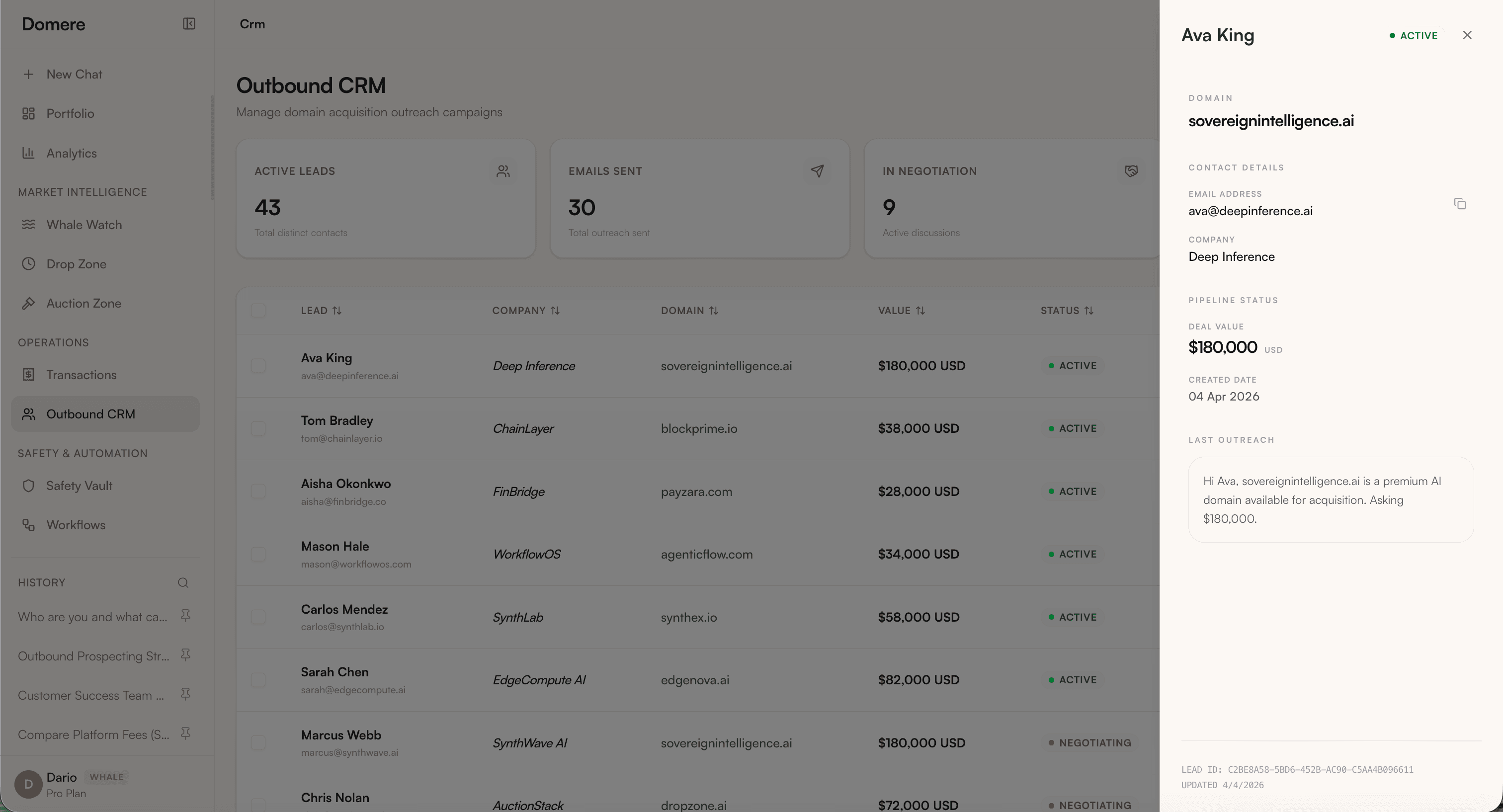Collapse the left sidebar
This screenshot has height=812, width=1503.
188,24
